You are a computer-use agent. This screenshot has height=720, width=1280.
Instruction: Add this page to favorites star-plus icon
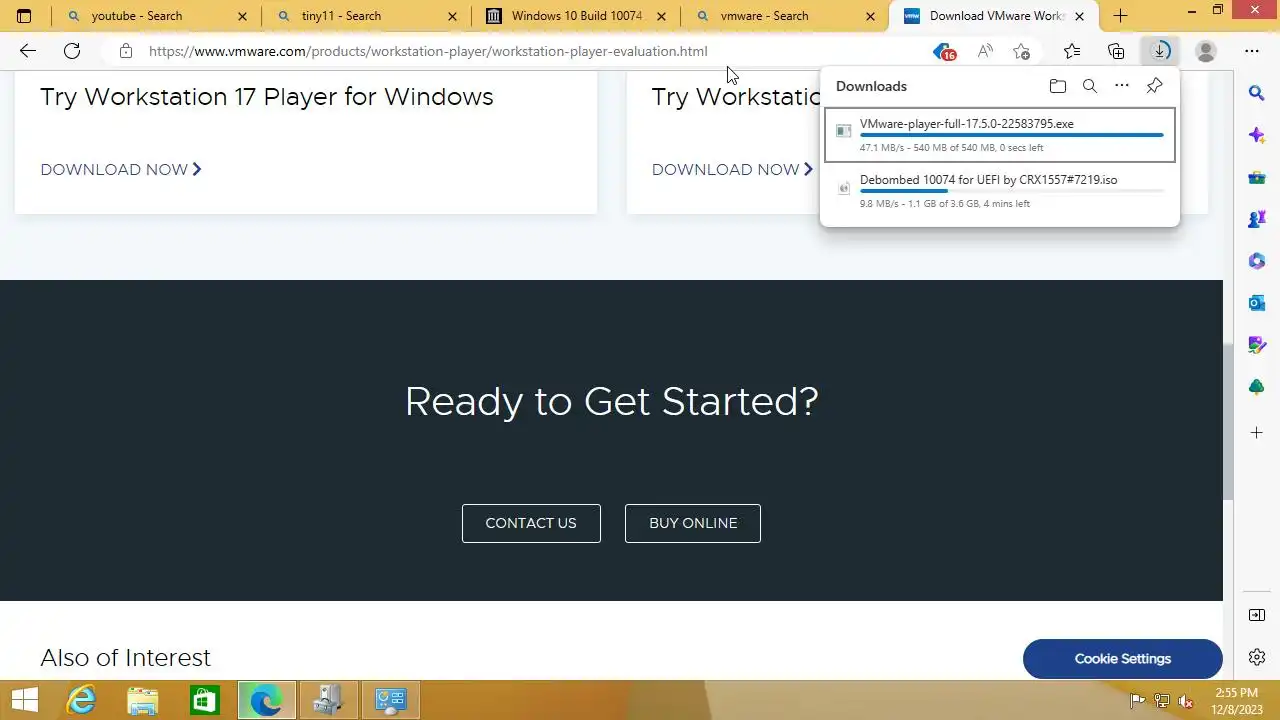(x=1021, y=51)
